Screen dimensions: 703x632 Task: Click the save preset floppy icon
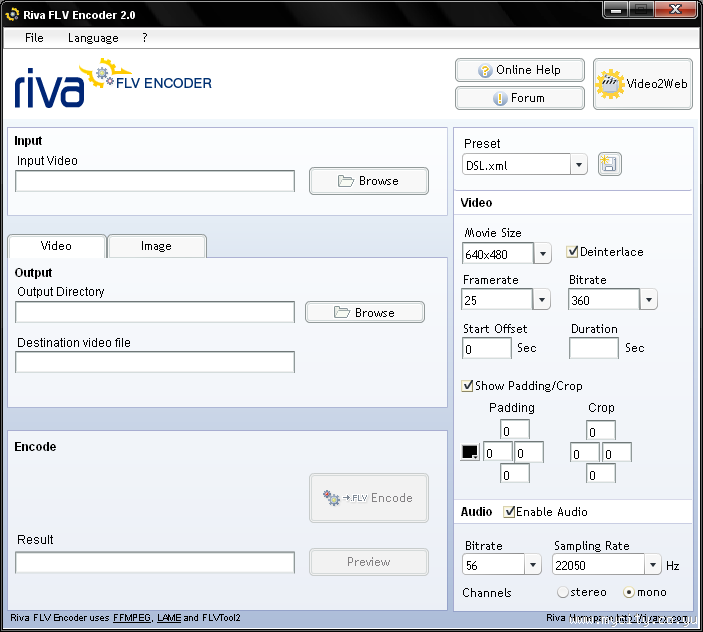[609, 164]
